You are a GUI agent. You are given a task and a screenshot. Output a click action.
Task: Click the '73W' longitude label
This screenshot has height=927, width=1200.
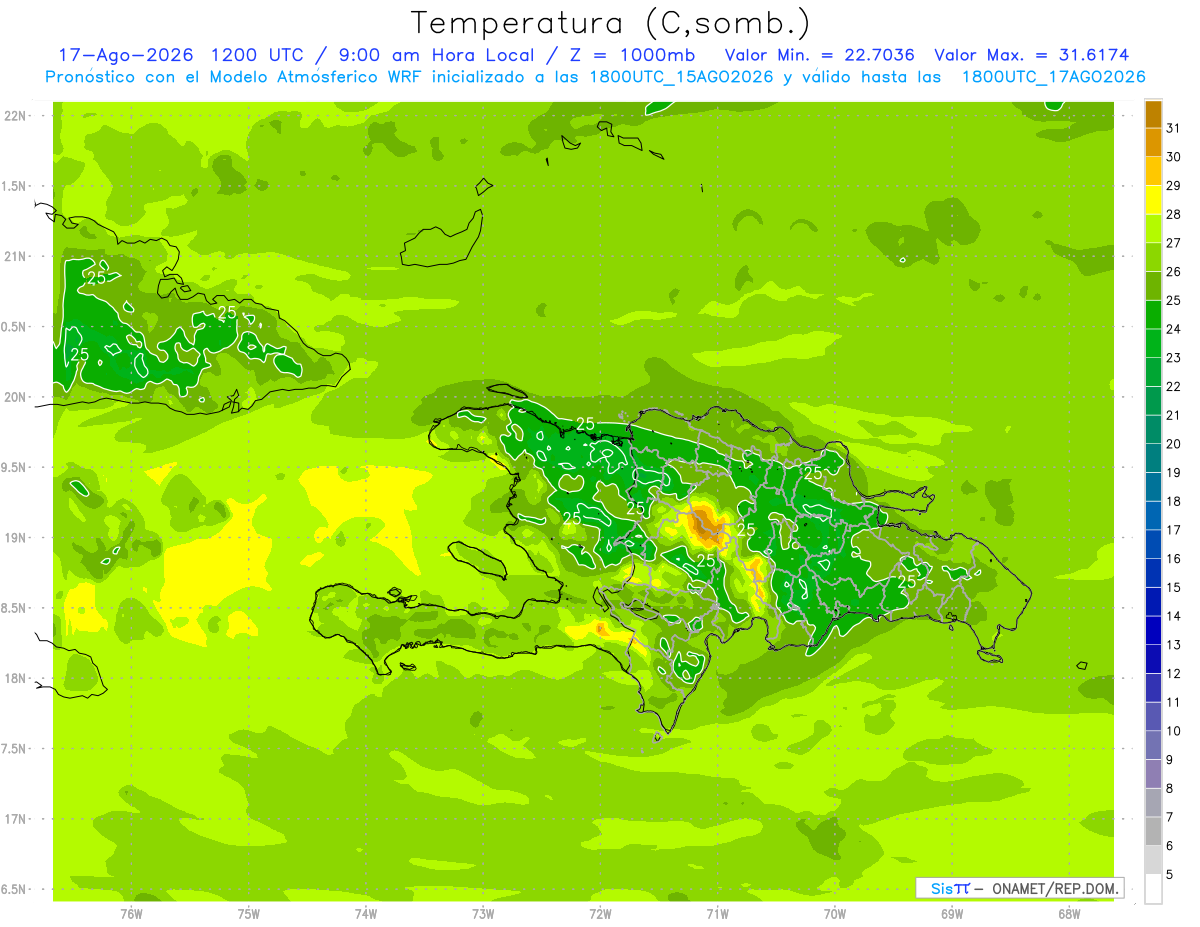(483, 914)
